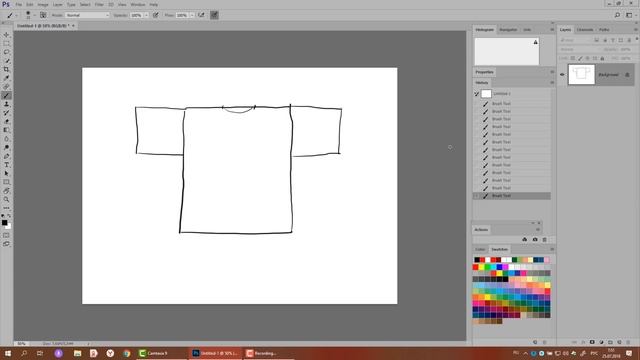Screen dimensions: 640x360
Task: Select the Rectangle shape tool
Action: click(6, 182)
